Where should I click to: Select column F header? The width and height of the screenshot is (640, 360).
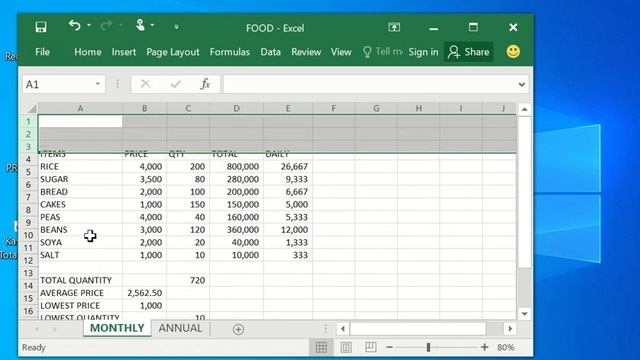point(333,109)
